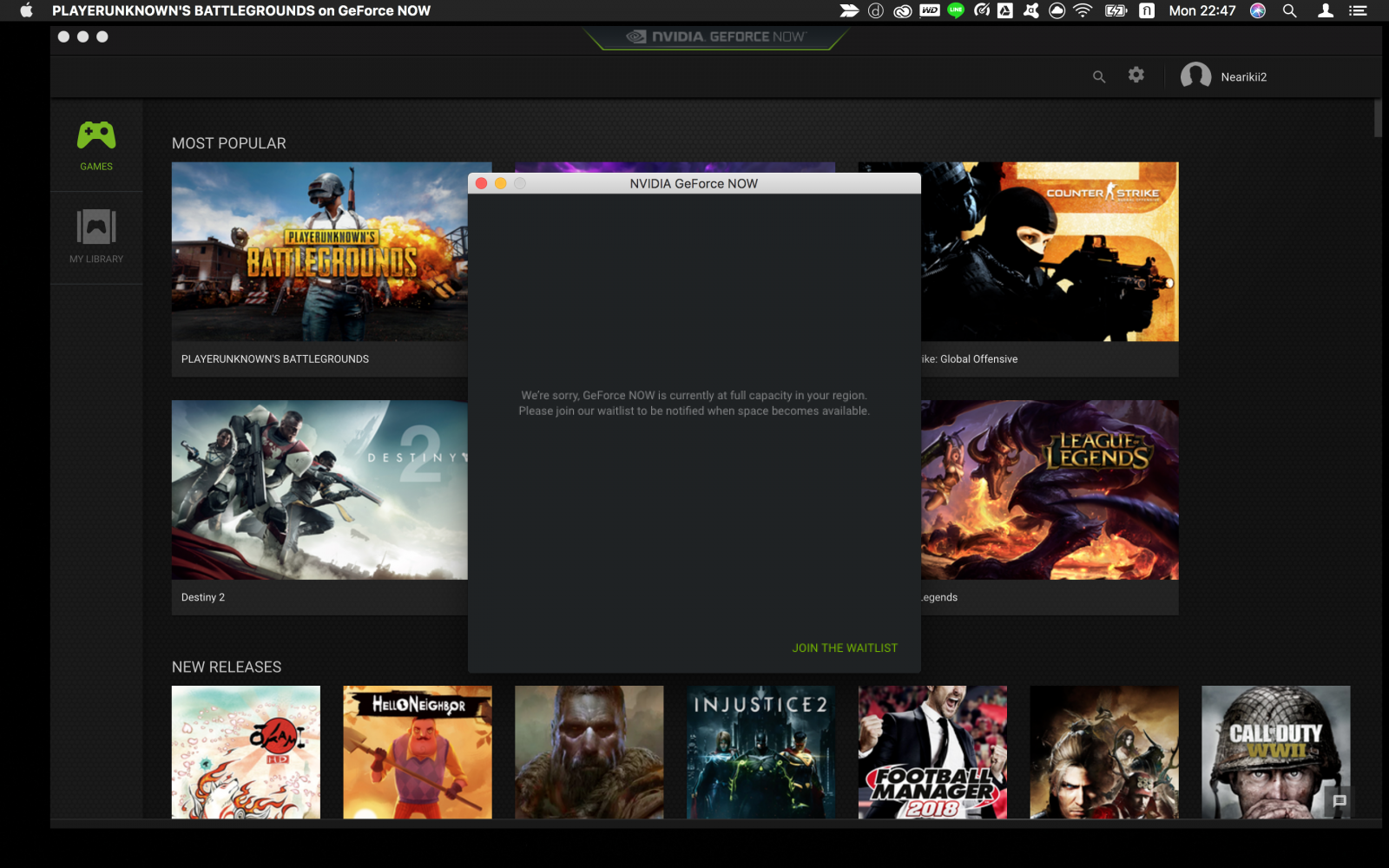Select the Counter-Strike Global Offensive tile
The image size is (1389, 868).
click(1050, 252)
